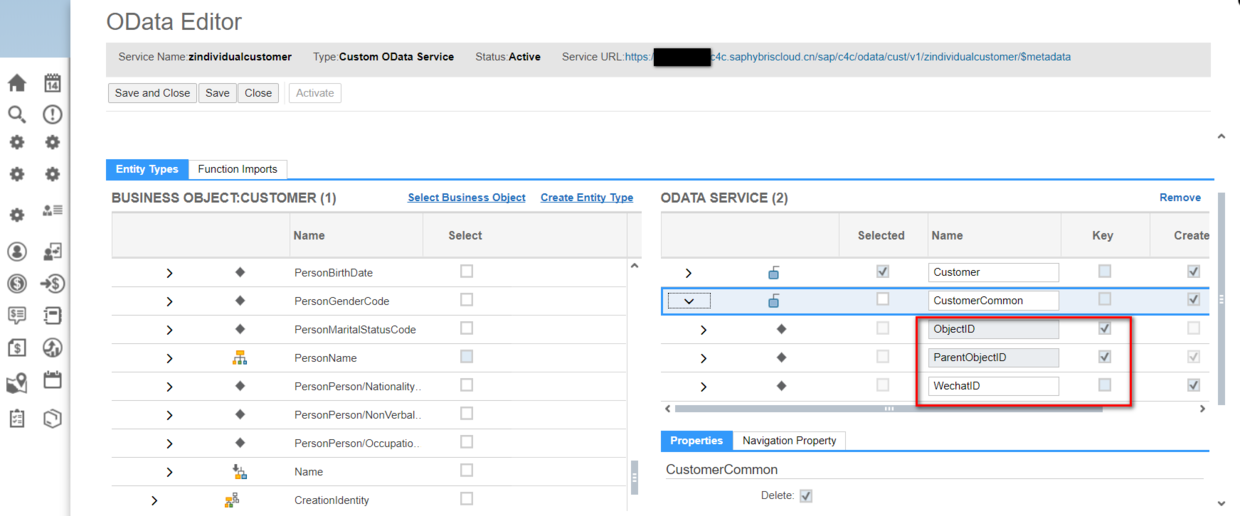Screen dimensions: 1240x516
Task: Click the exclamation alert icon
Action: (x=52, y=115)
